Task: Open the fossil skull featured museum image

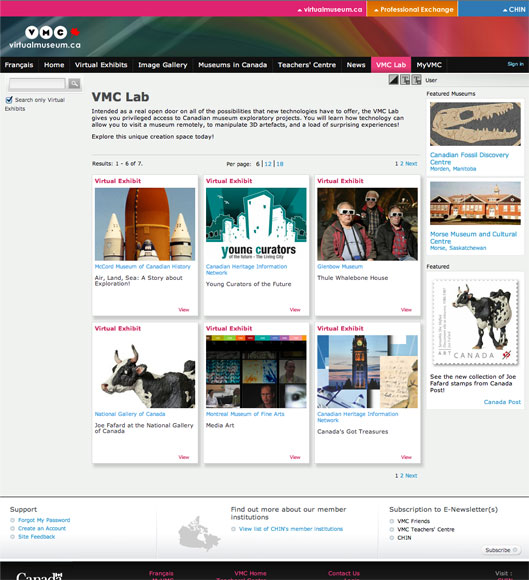Action: pos(475,124)
